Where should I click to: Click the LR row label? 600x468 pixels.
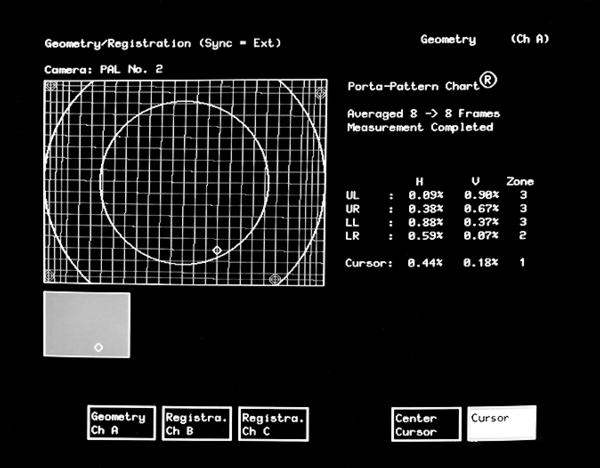click(352, 236)
